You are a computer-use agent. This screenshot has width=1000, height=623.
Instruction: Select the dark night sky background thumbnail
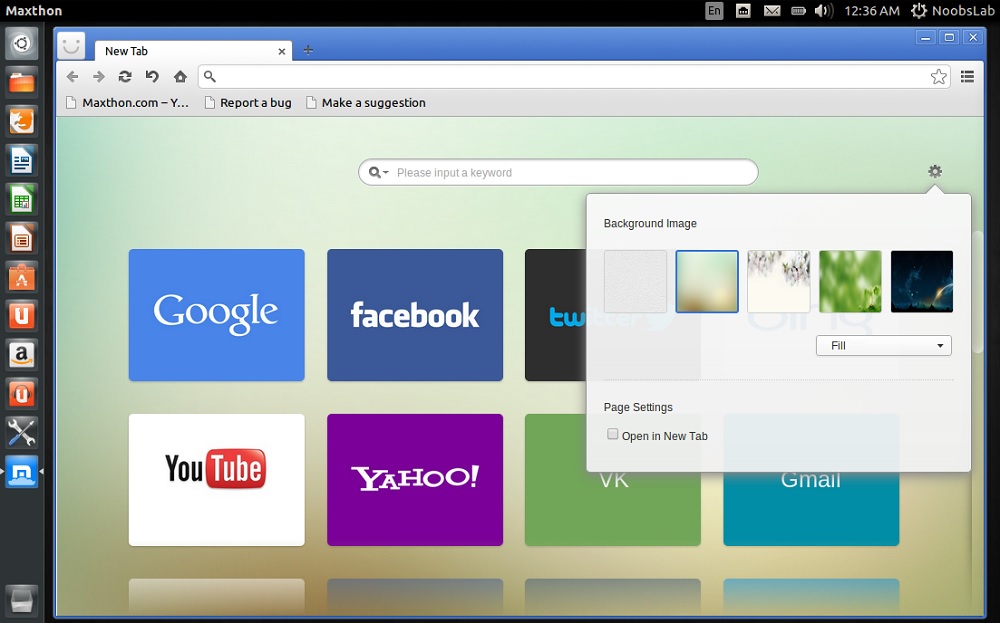pyautogui.click(x=922, y=281)
